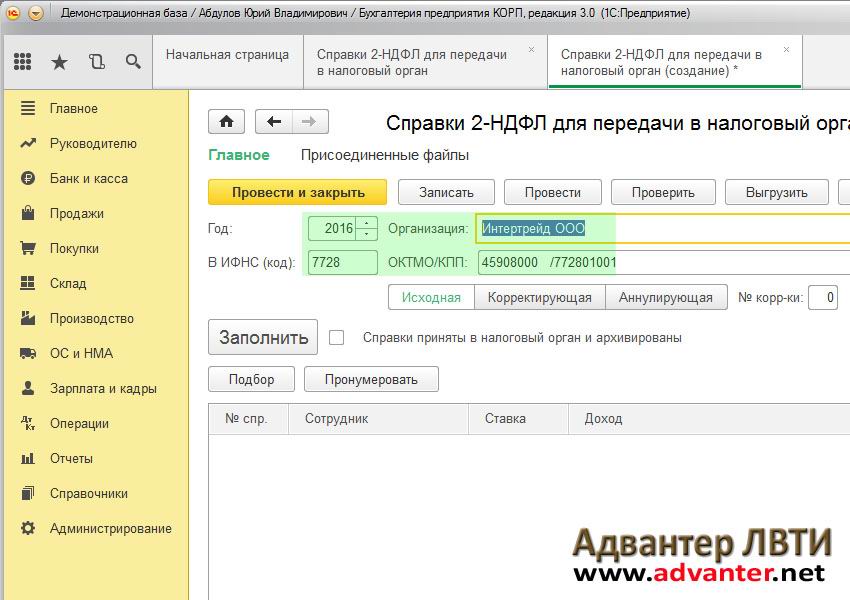Open Руководителю section
The width and height of the screenshot is (850, 600).
pyautogui.click(x=93, y=144)
